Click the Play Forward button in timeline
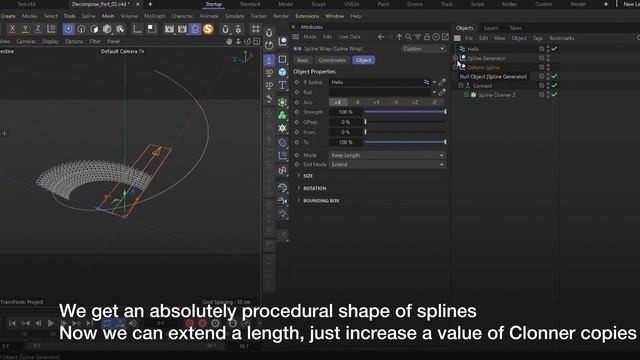The image size is (640, 360). tap(51, 323)
